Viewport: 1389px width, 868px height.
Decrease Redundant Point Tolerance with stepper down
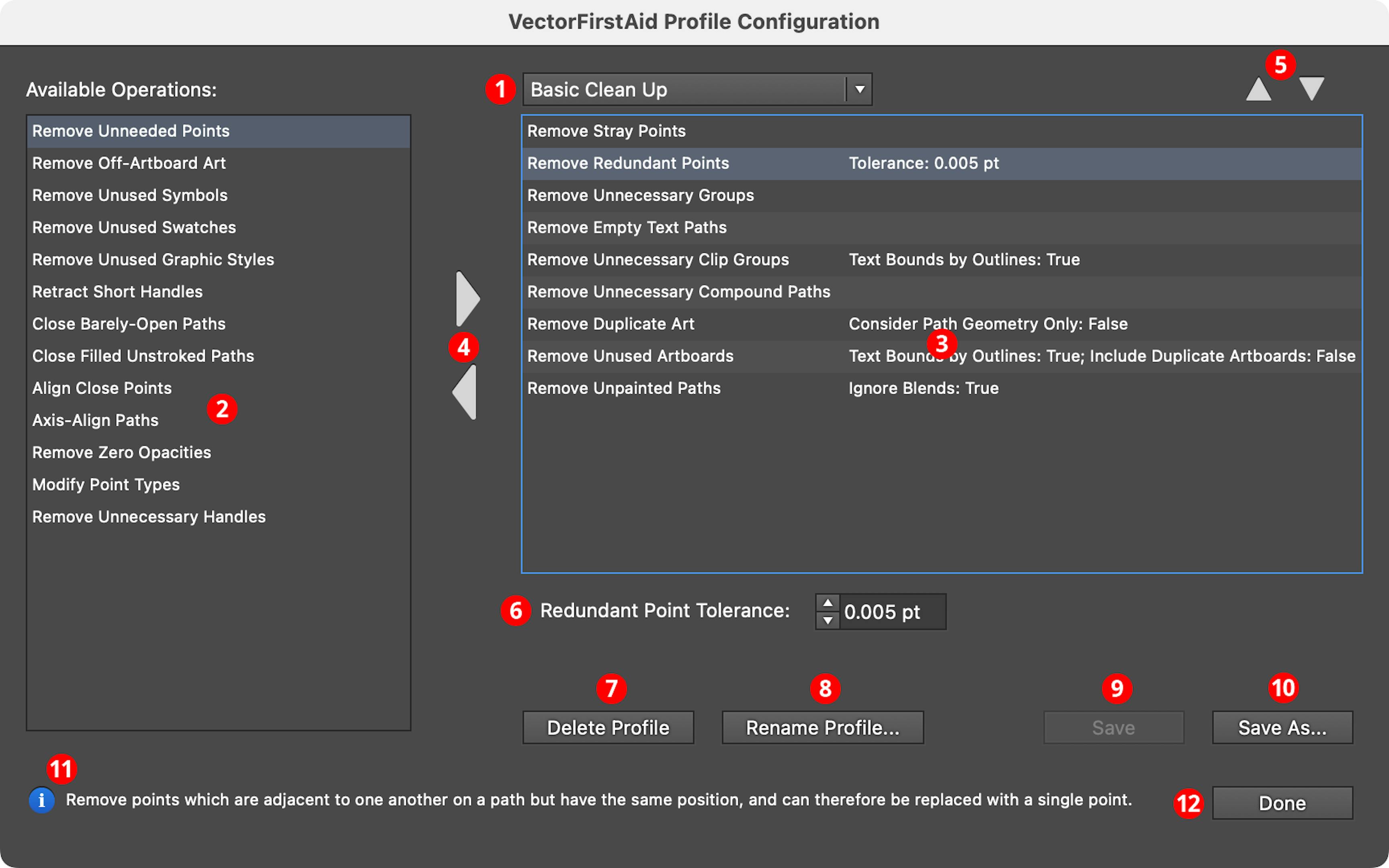(828, 620)
